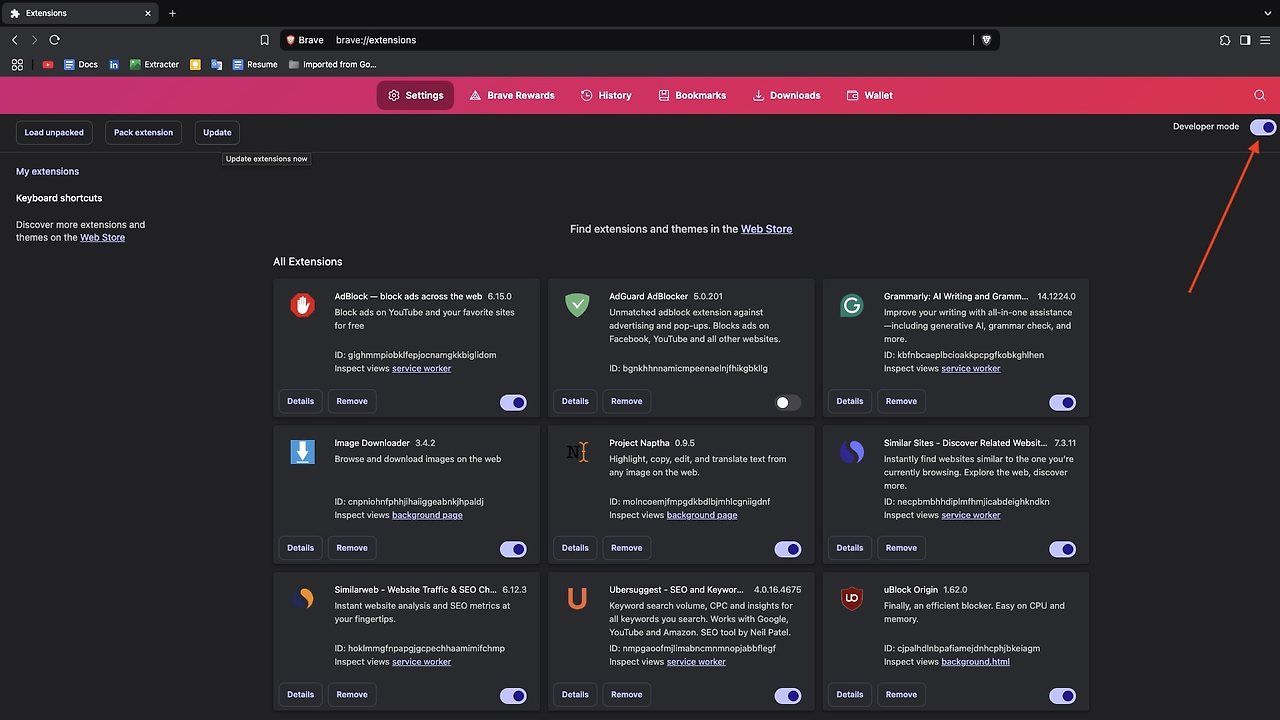The width and height of the screenshot is (1280, 720).
Task: Disable the Project Naptha toggle
Action: pyautogui.click(x=788, y=549)
